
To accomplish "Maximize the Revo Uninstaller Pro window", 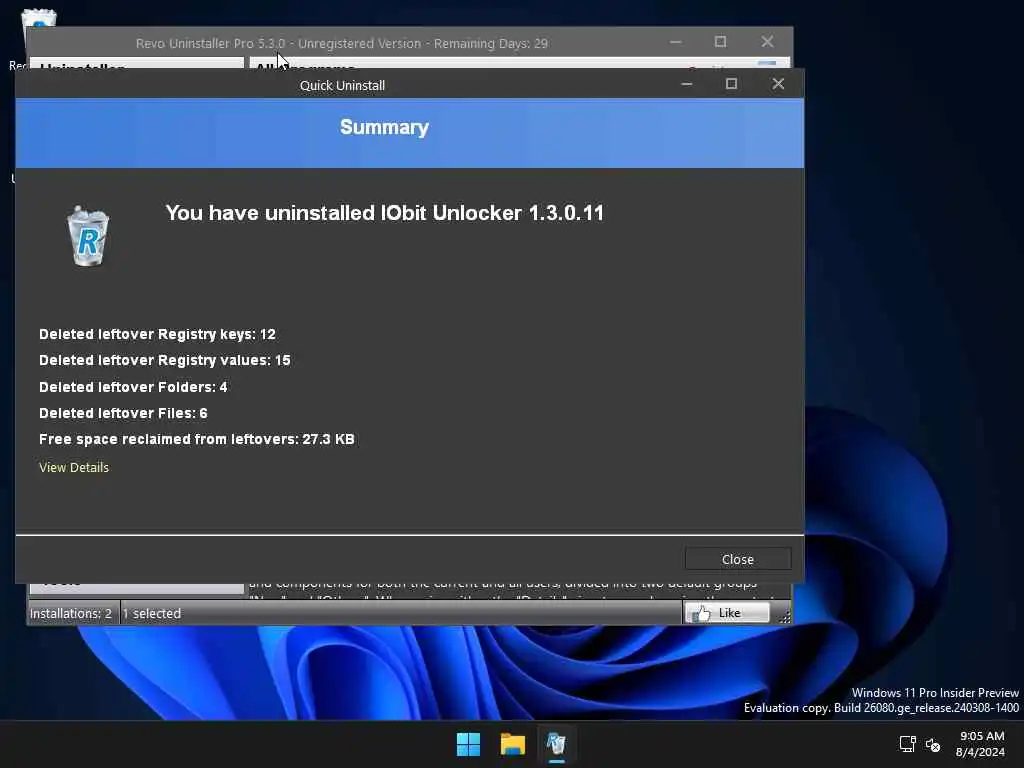I will tap(720, 42).
